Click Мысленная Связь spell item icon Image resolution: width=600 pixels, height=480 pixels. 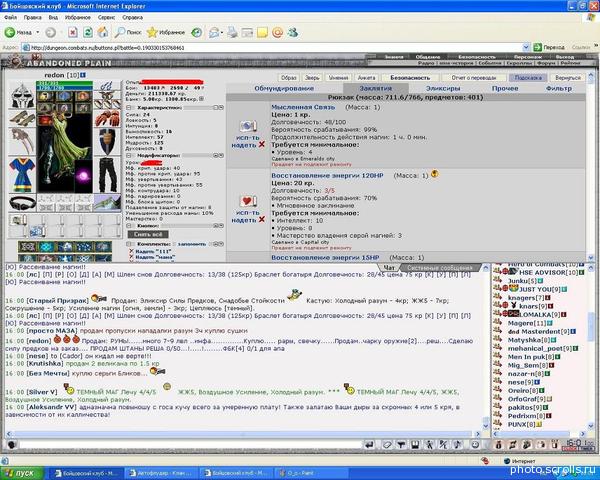(x=248, y=126)
